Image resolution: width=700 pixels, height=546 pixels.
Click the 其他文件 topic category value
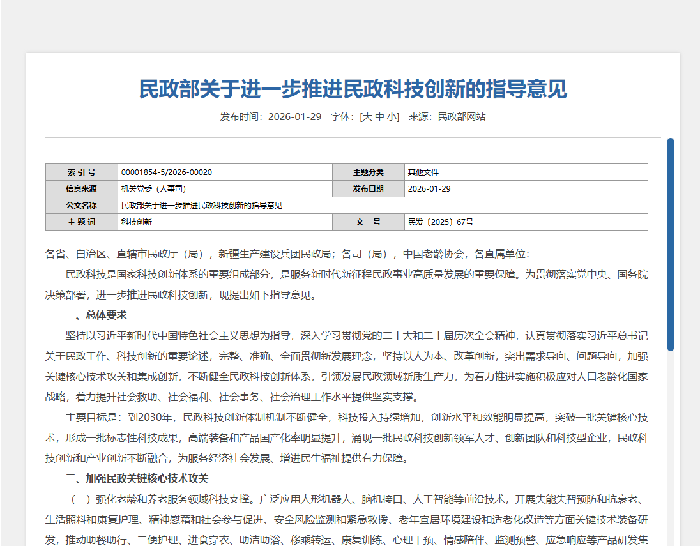coord(425,172)
